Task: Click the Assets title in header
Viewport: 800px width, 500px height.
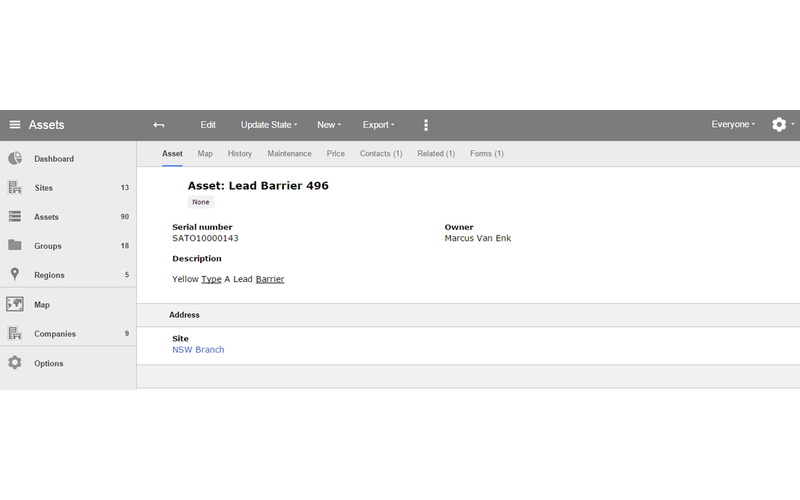Action: pyautogui.click(x=46, y=125)
